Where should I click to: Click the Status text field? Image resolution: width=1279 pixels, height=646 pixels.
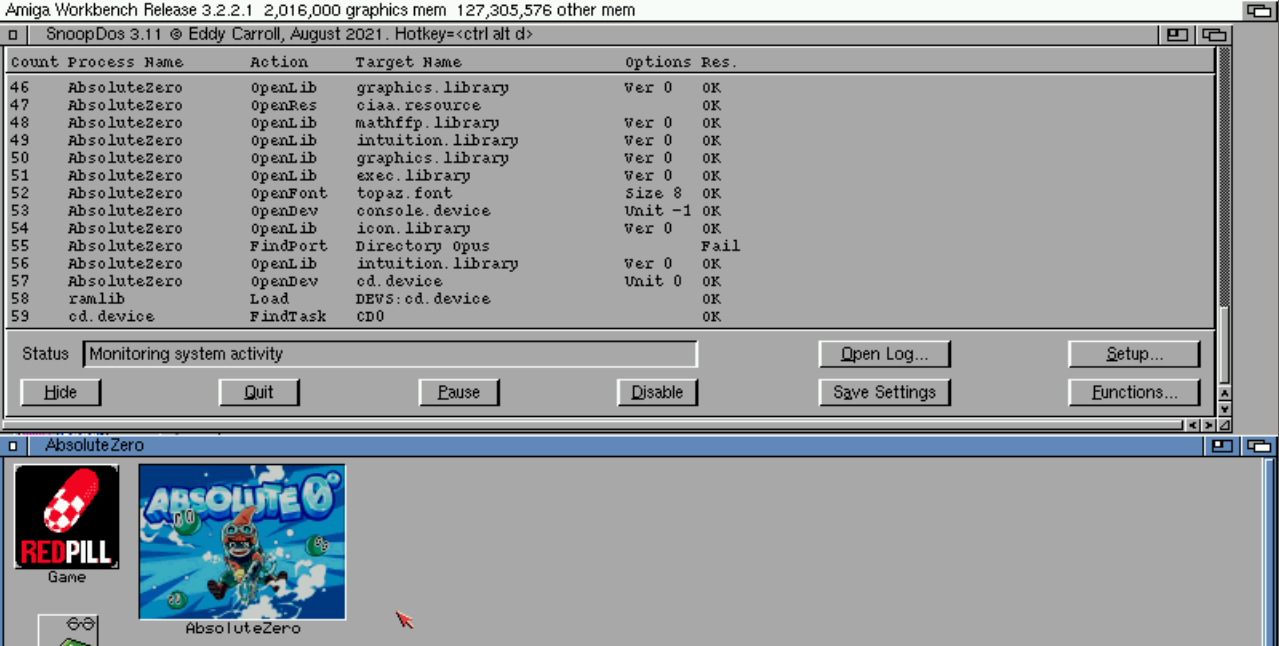pyautogui.click(x=390, y=354)
